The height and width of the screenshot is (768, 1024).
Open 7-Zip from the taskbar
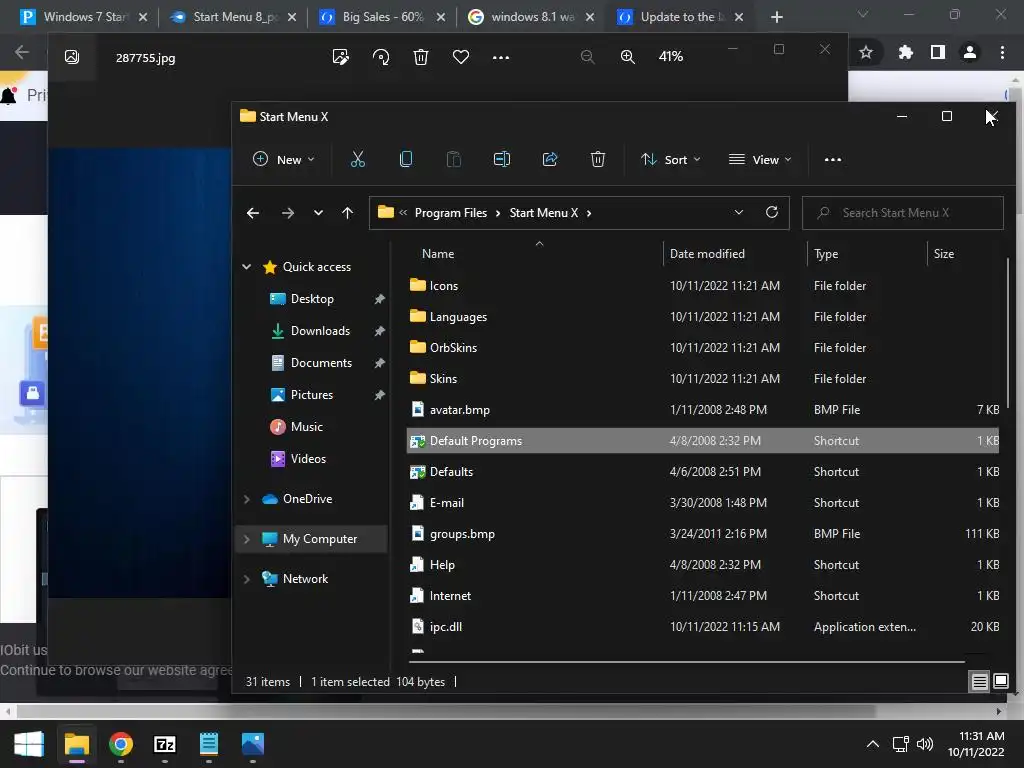[165, 744]
